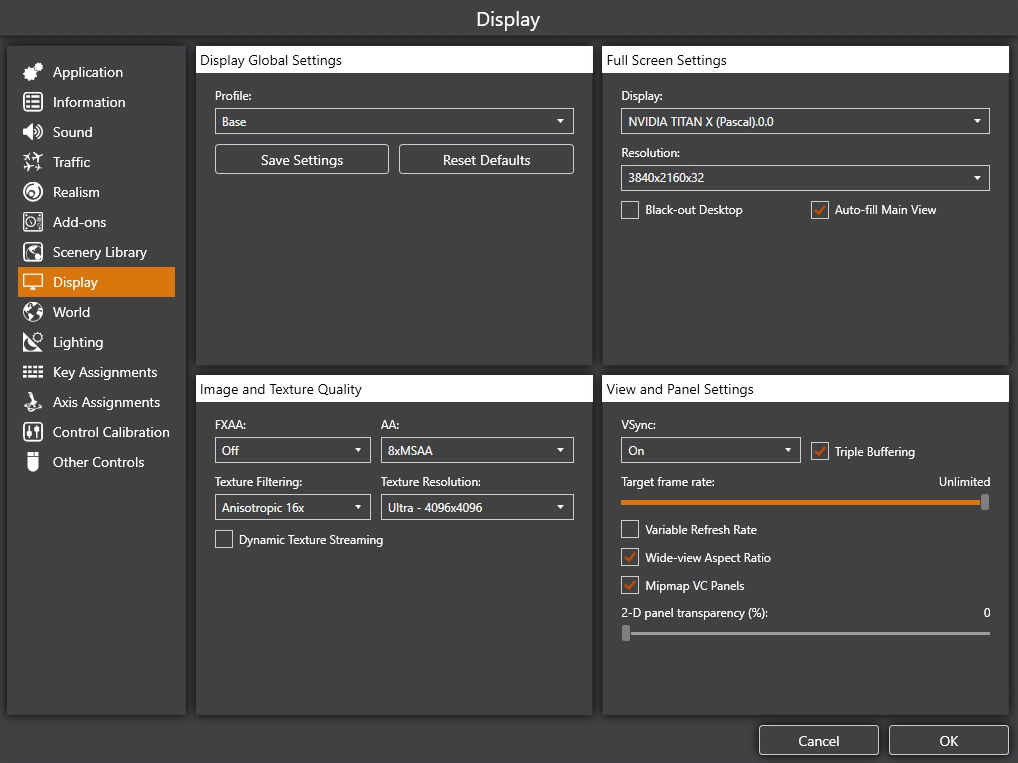Select the World globe icon

coord(32,312)
